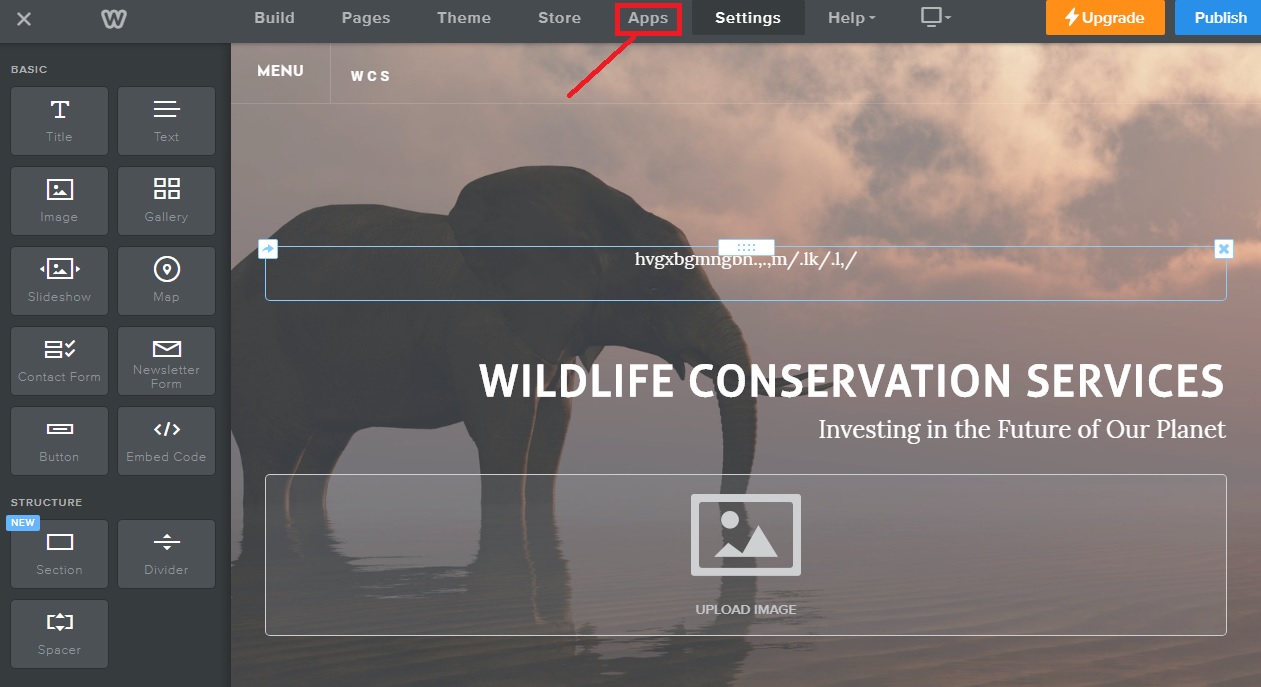Open the Help dropdown menu
The width and height of the screenshot is (1261, 687).
tap(851, 18)
